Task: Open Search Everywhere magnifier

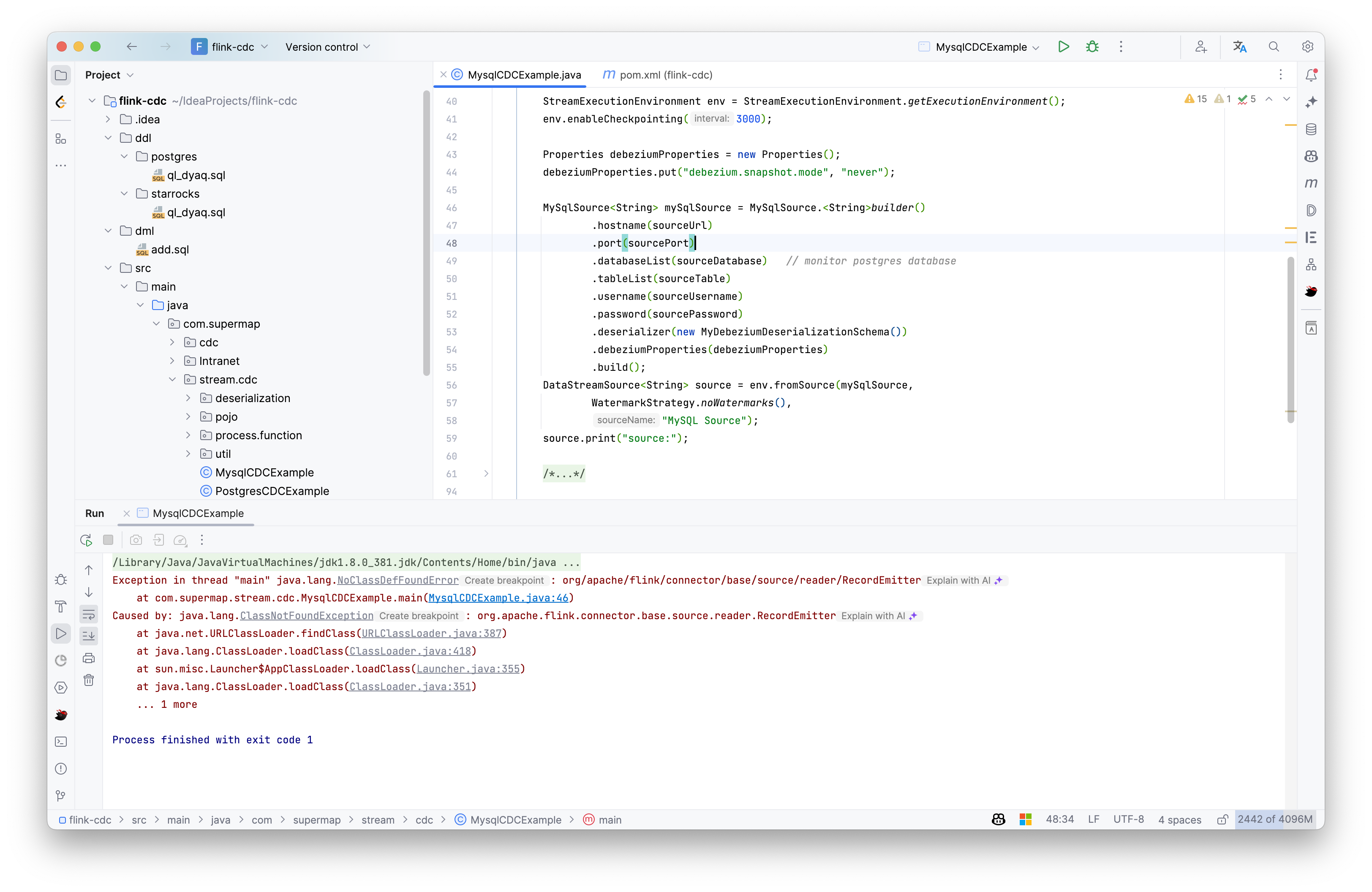Action: 1274,47
